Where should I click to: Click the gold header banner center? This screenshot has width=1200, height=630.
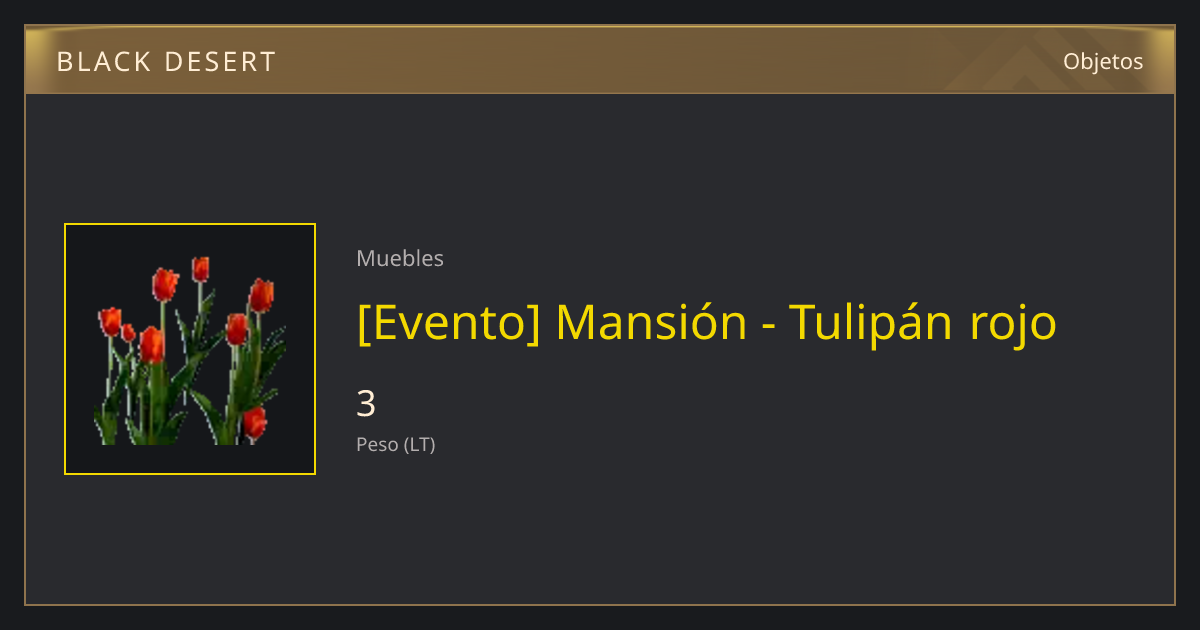pyautogui.click(x=600, y=60)
